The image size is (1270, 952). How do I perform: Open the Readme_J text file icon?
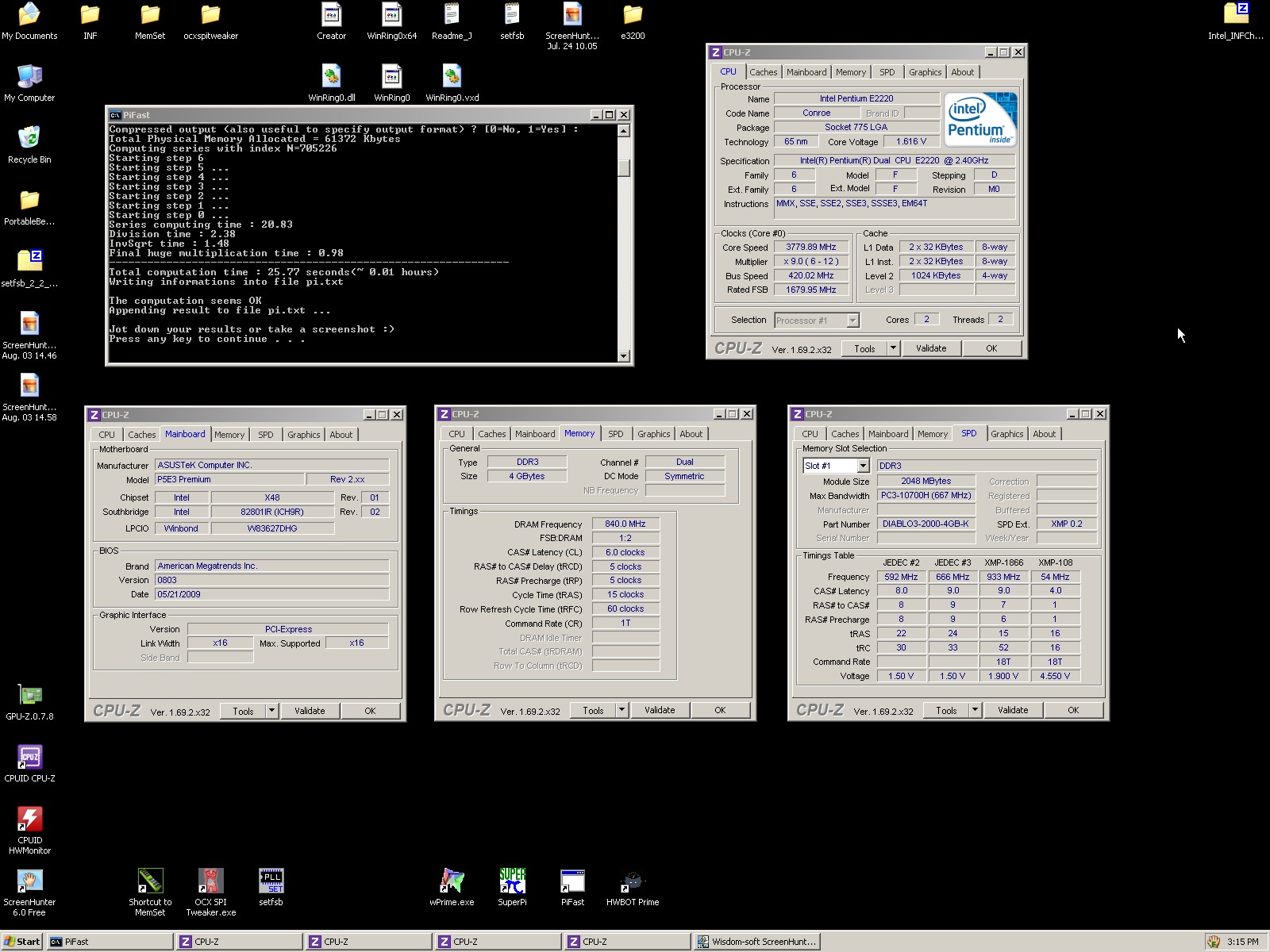[x=452, y=21]
